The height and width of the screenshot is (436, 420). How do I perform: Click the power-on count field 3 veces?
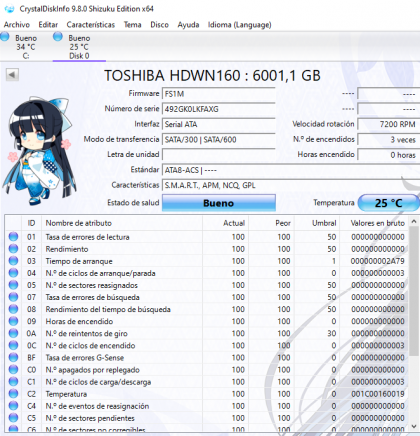point(388,139)
